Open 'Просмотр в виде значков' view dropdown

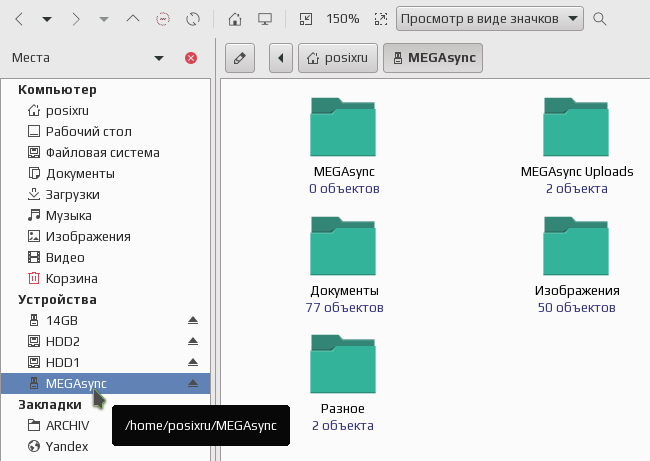pos(490,19)
